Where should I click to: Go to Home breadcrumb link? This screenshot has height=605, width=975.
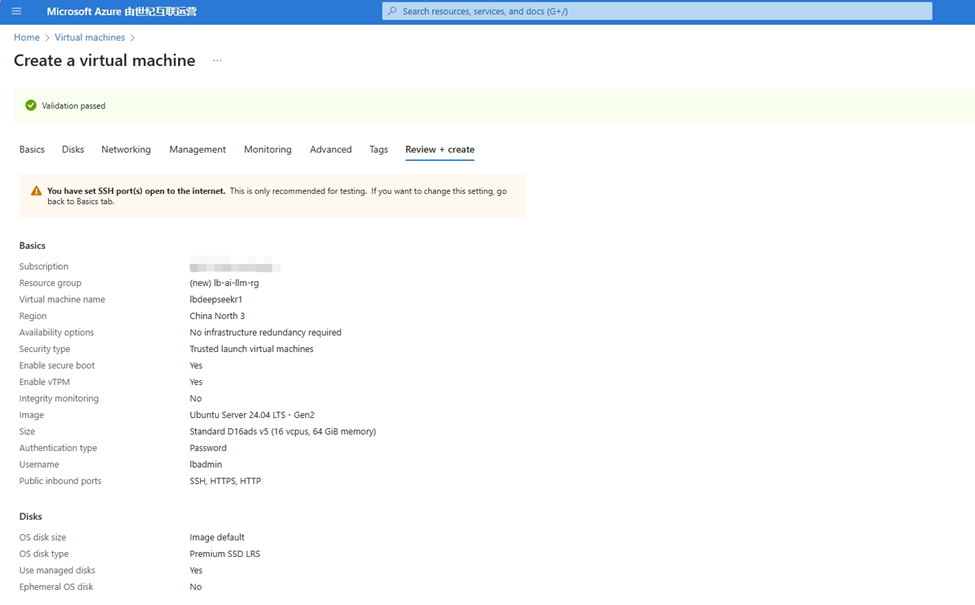(27, 38)
